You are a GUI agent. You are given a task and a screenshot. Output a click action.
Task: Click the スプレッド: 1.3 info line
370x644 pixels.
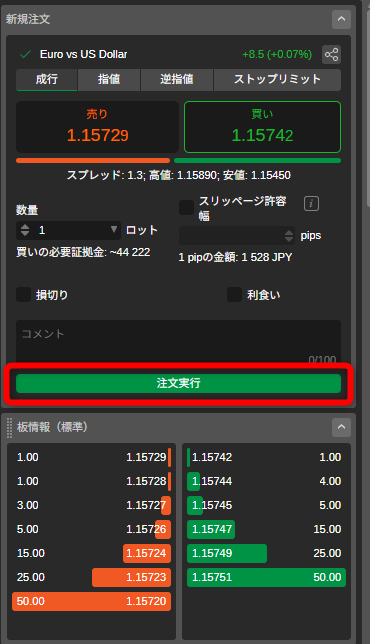tap(179, 175)
